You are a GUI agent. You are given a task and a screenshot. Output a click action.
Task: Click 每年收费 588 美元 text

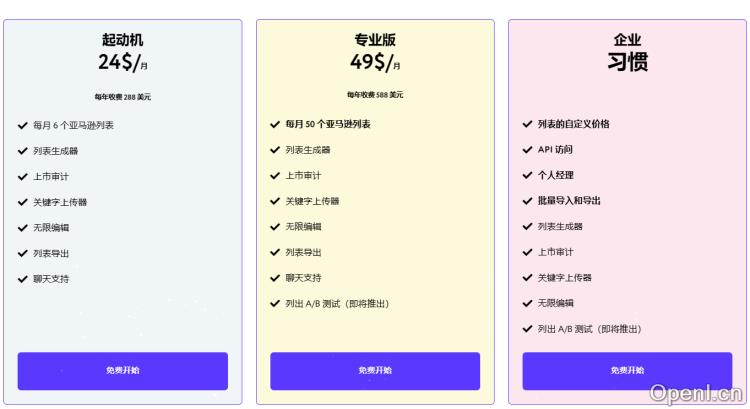[x=375, y=95]
